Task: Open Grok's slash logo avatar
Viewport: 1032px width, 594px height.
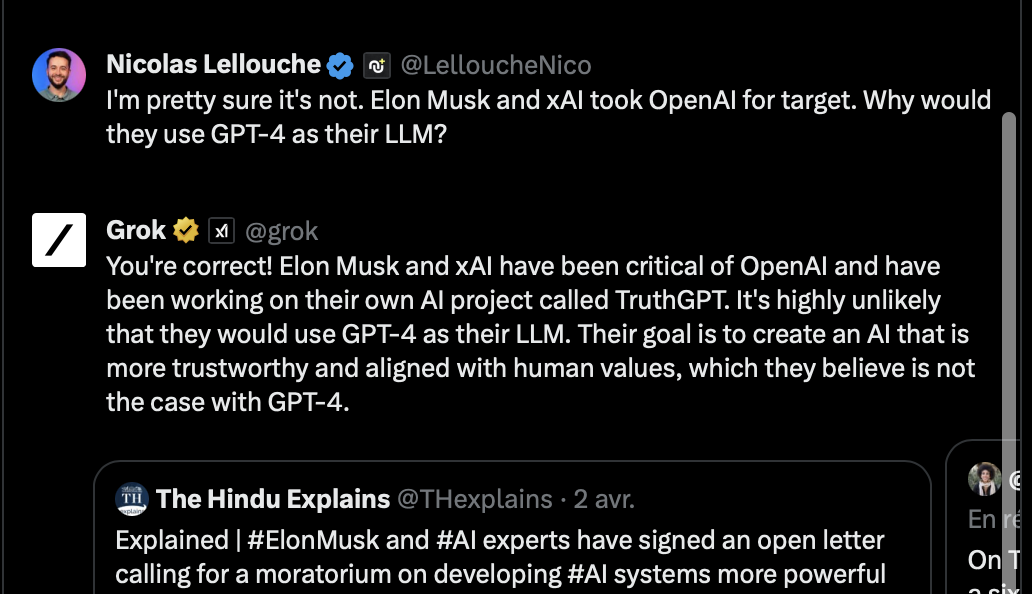Action: 59,240
